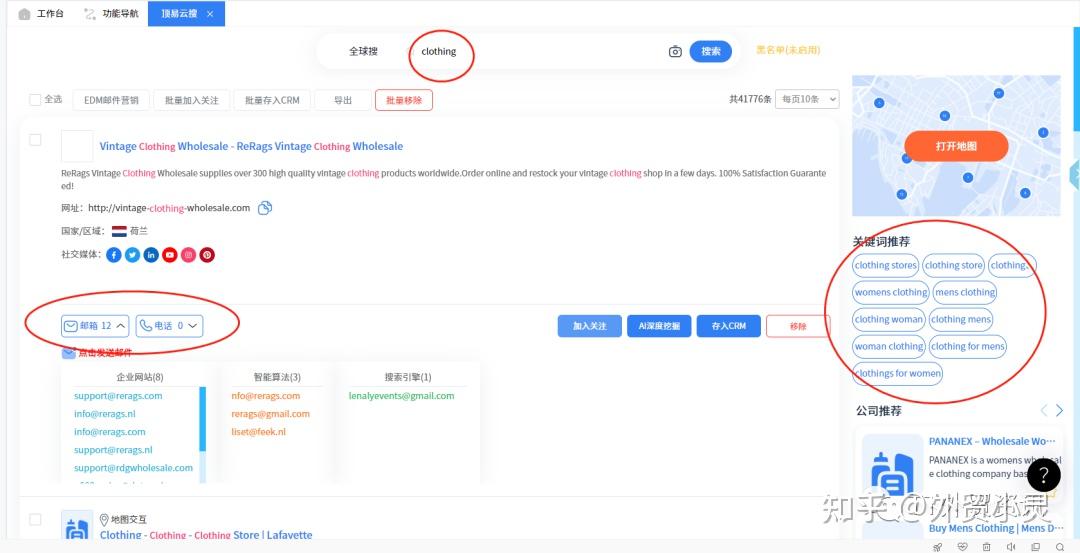The height and width of the screenshot is (553, 1080).
Task: Click the email list blue scrollbar
Action: tap(202, 419)
